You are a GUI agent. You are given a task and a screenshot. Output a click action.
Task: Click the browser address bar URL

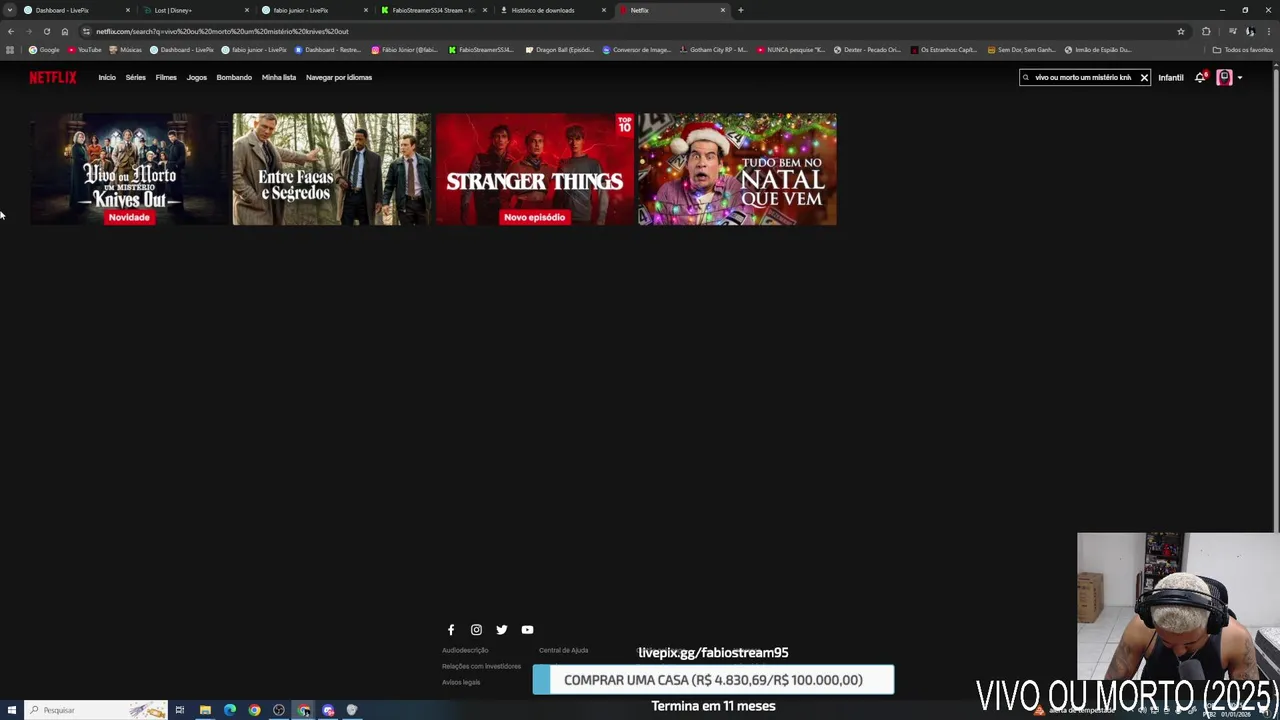pyautogui.click(x=222, y=31)
